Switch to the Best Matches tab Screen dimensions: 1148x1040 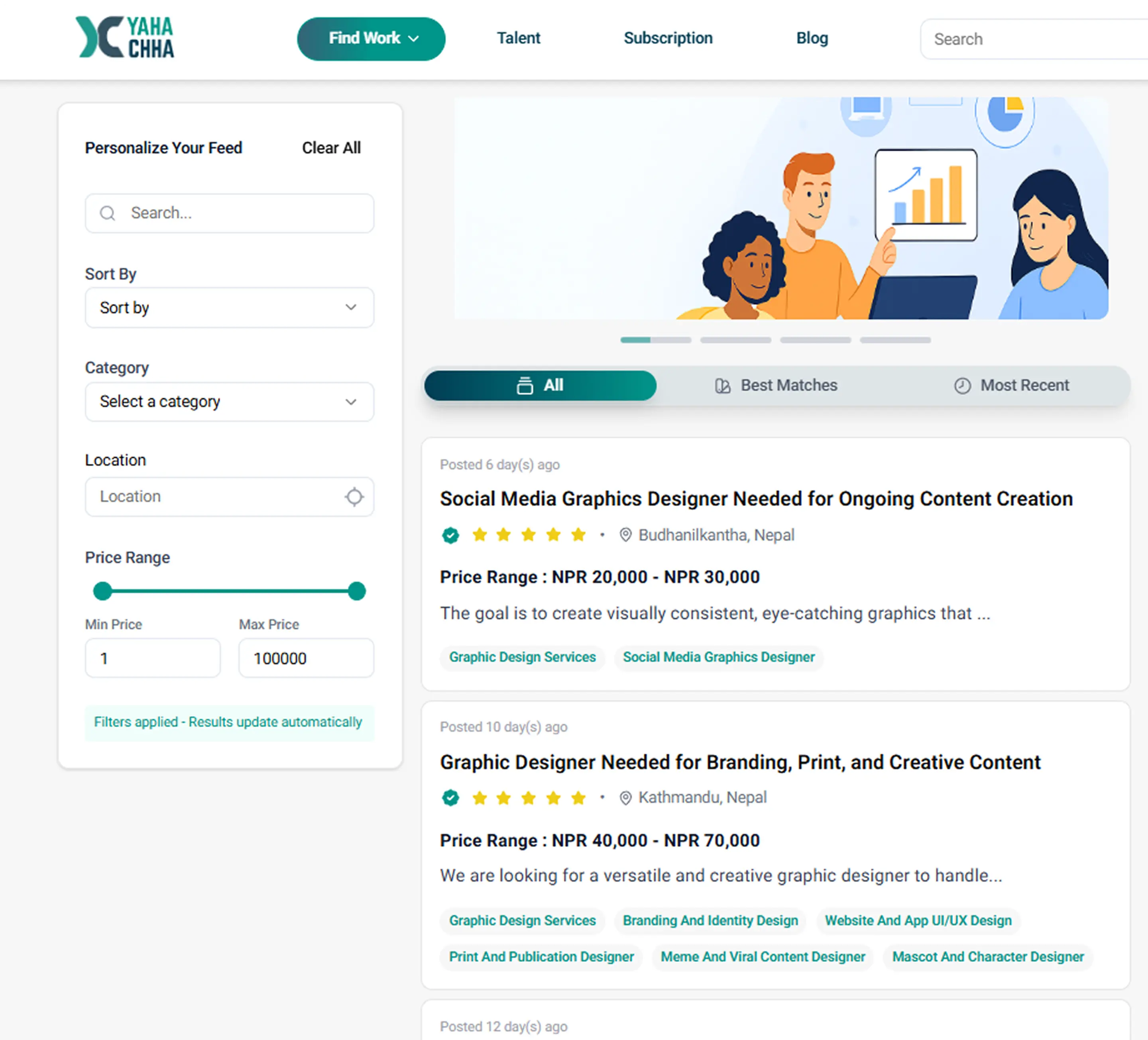click(x=776, y=386)
